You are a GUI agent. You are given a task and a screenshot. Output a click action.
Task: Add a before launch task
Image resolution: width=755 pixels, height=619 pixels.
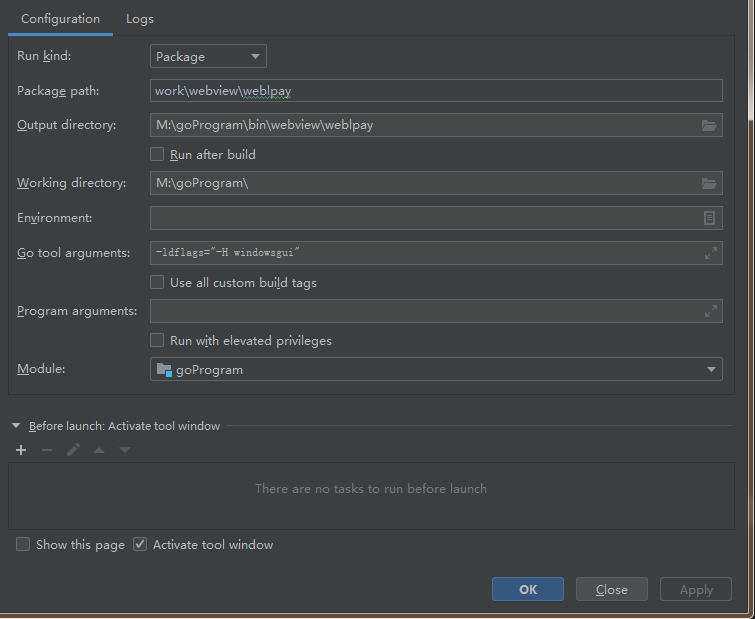click(x=21, y=450)
